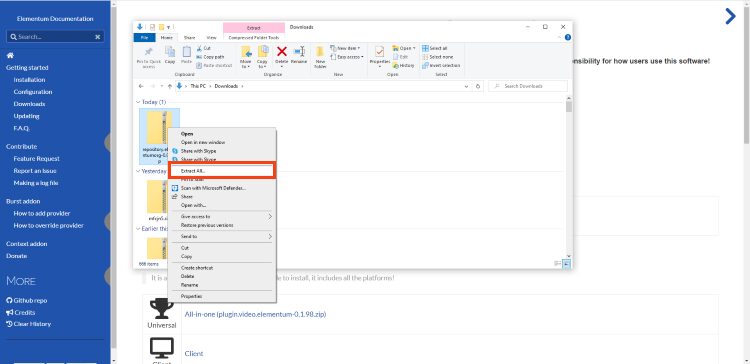Open the Easy access dropdown
The width and height of the screenshot is (750, 364).
347,57
